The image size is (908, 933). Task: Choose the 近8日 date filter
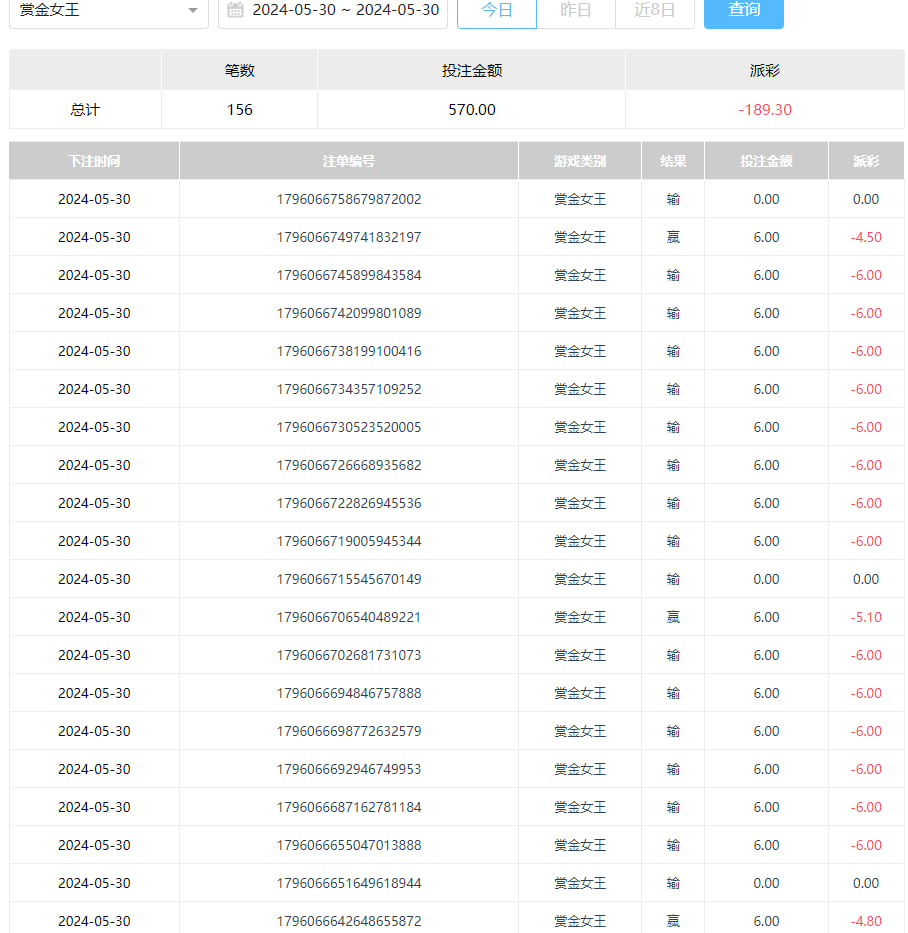(654, 10)
